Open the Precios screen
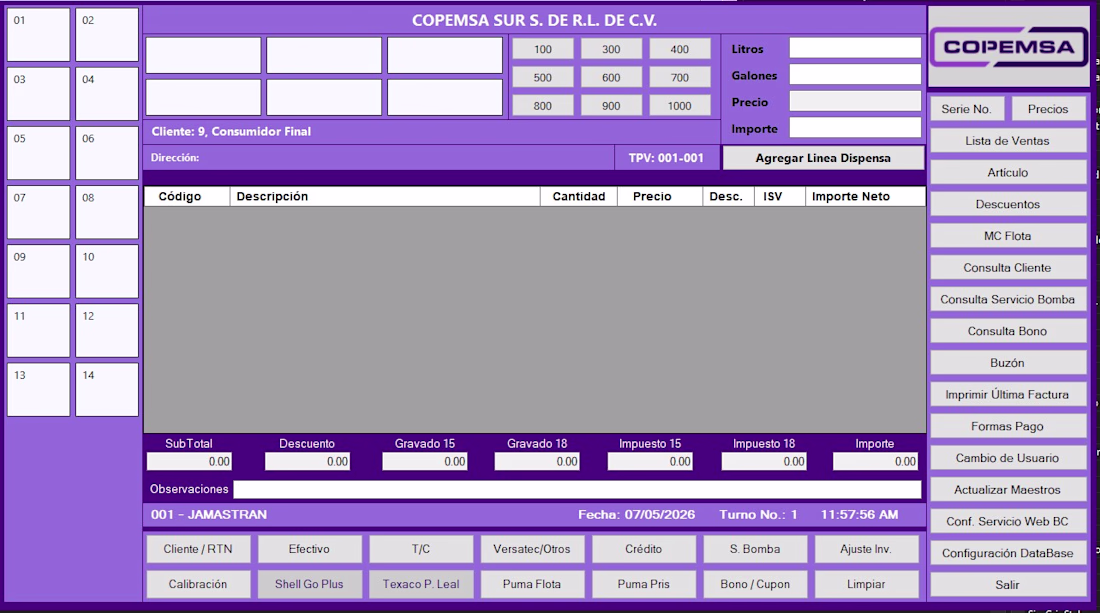Viewport: 1100px width, 613px height. click(1048, 109)
